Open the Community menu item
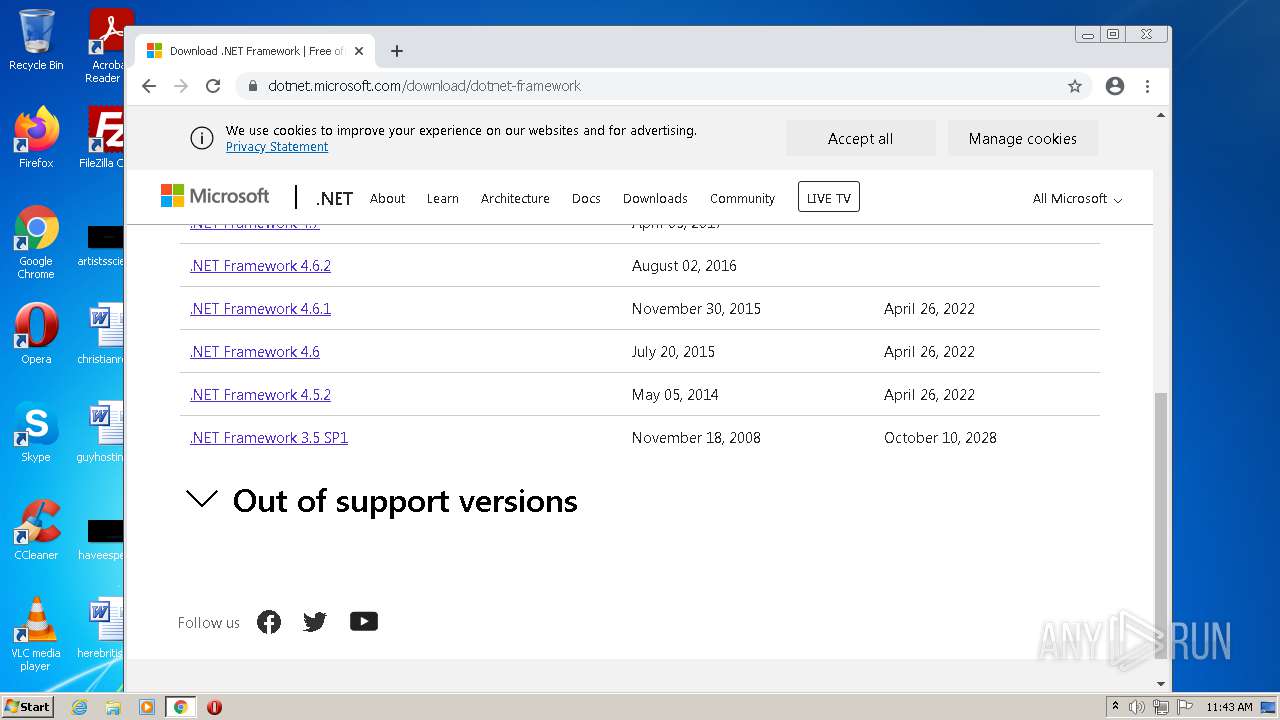This screenshot has height=720, width=1280. [x=742, y=198]
